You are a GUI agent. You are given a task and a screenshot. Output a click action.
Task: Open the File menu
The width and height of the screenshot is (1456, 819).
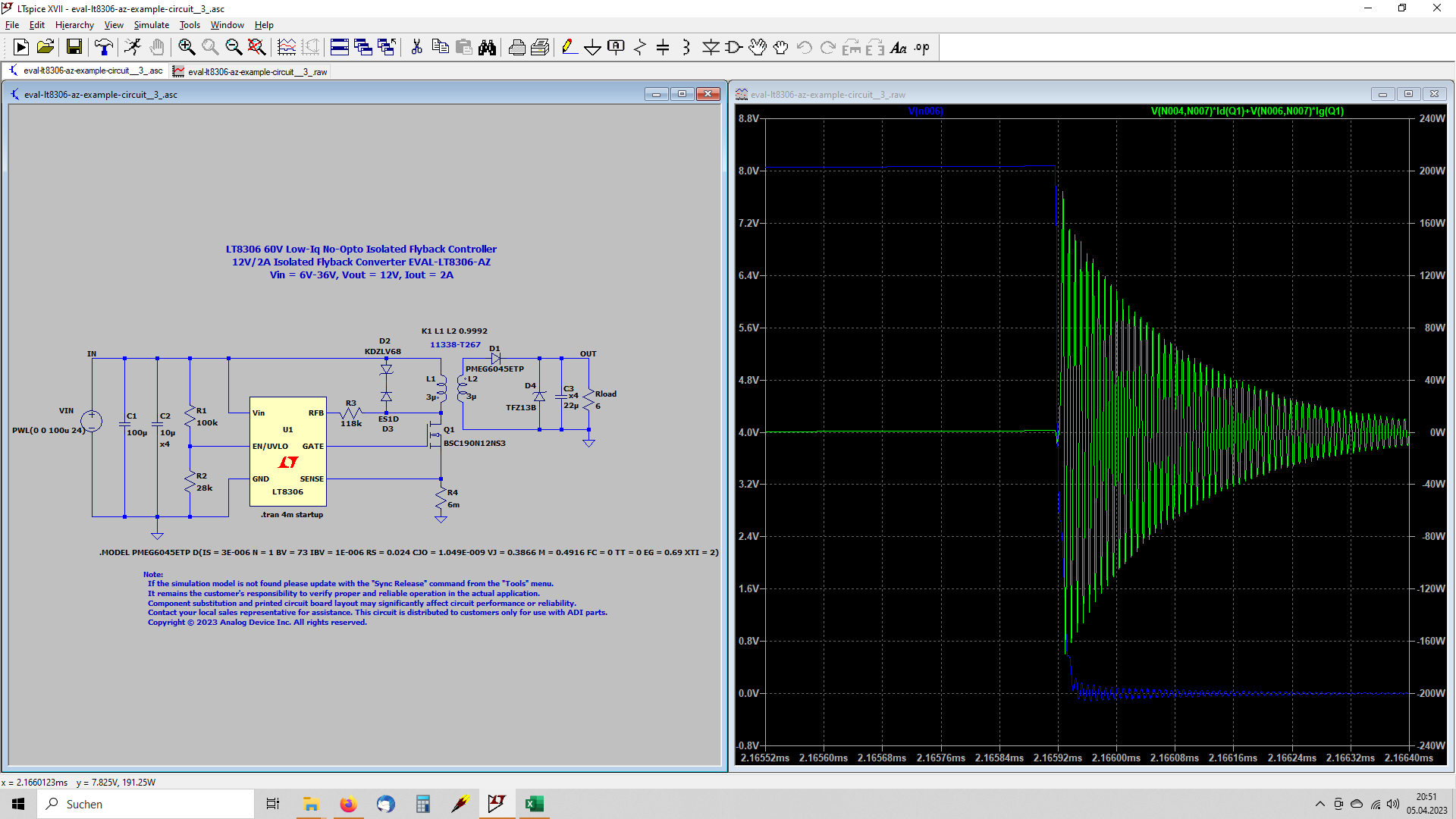(x=12, y=25)
